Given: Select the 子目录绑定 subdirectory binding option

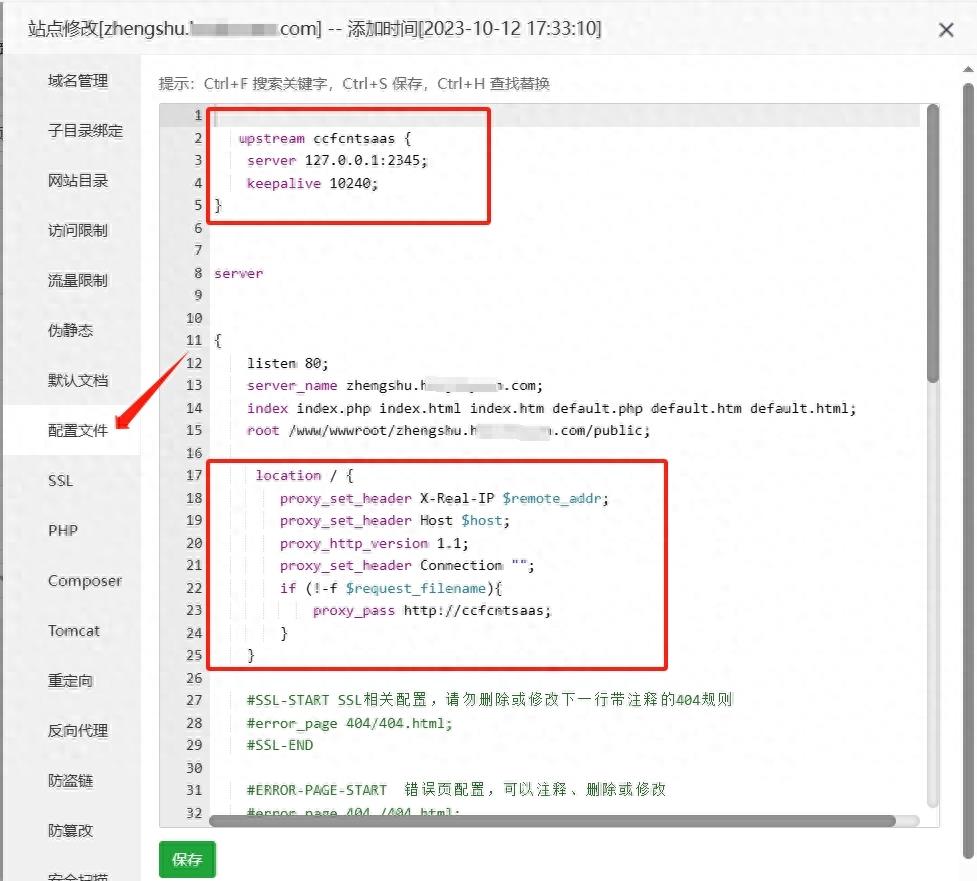Looking at the screenshot, I should click(85, 131).
